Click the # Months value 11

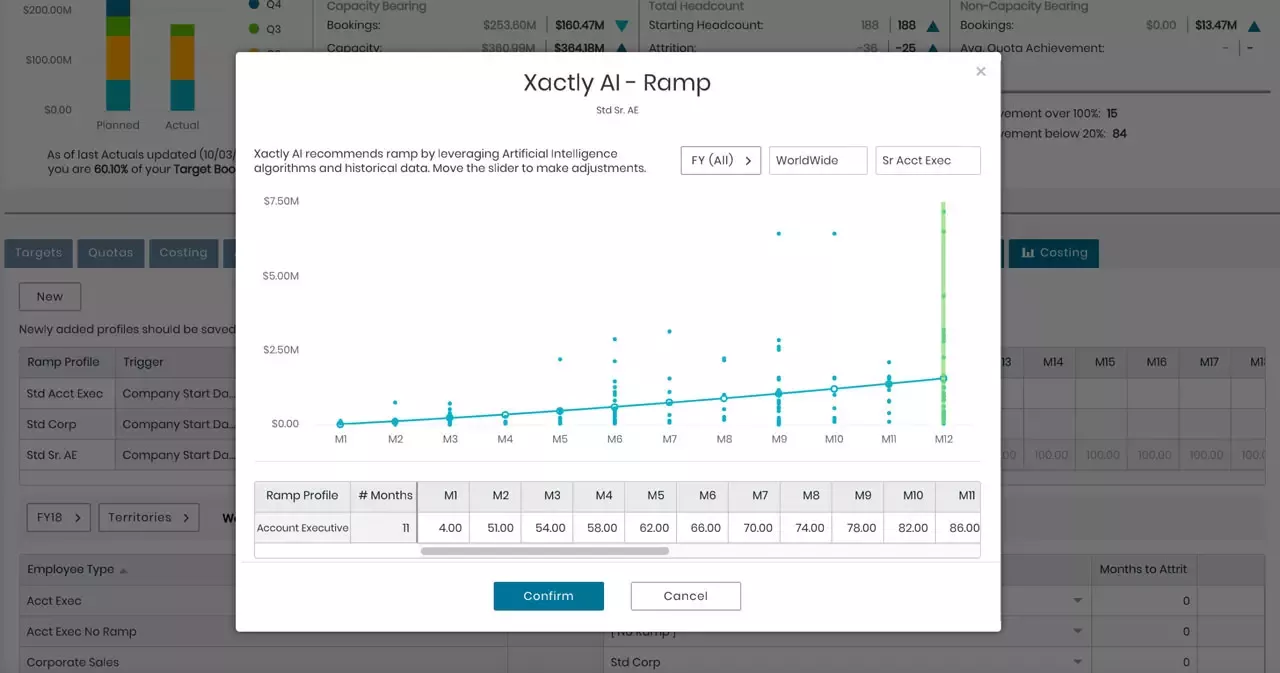[384, 528]
